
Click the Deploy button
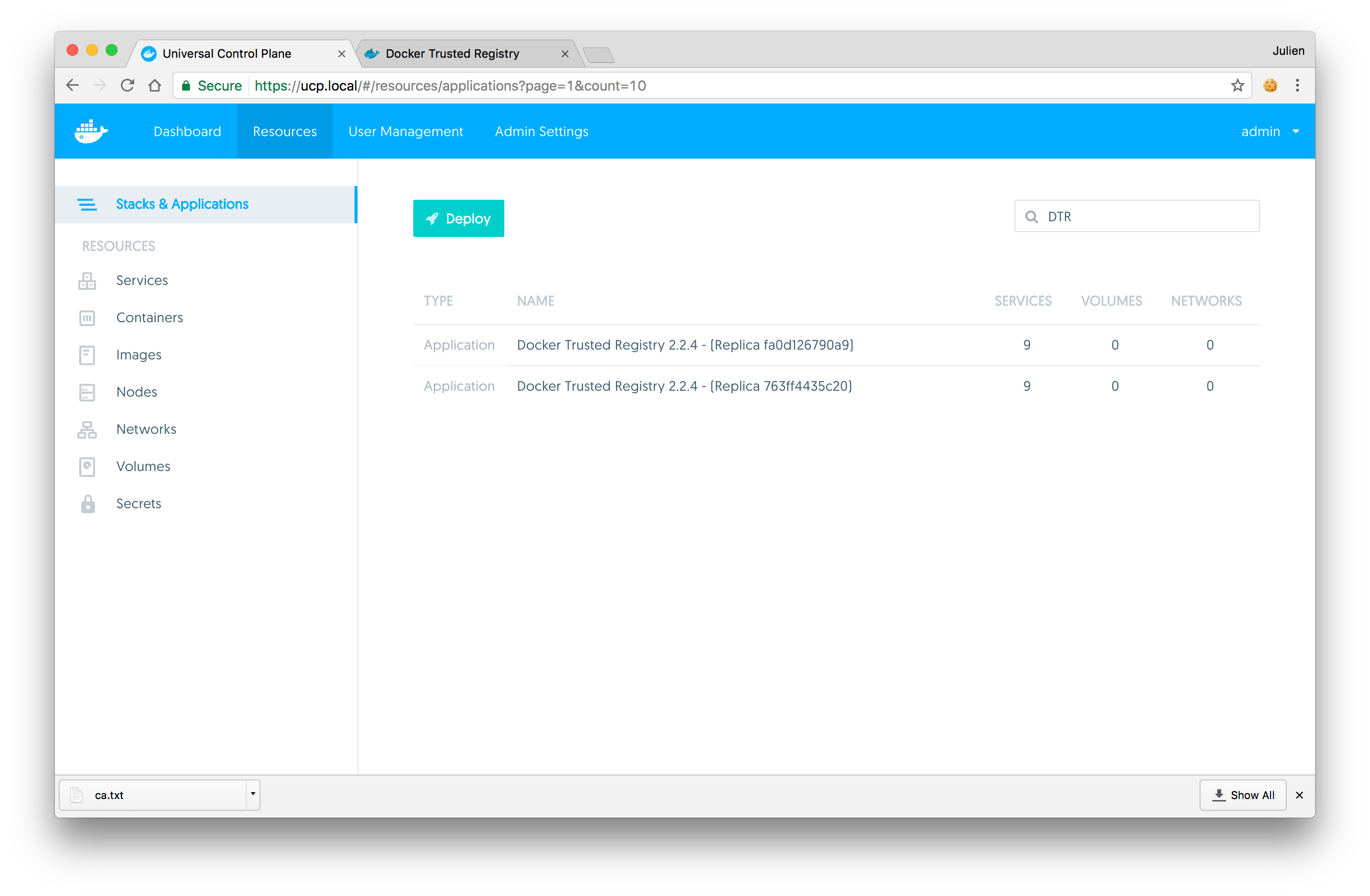(458, 218)
